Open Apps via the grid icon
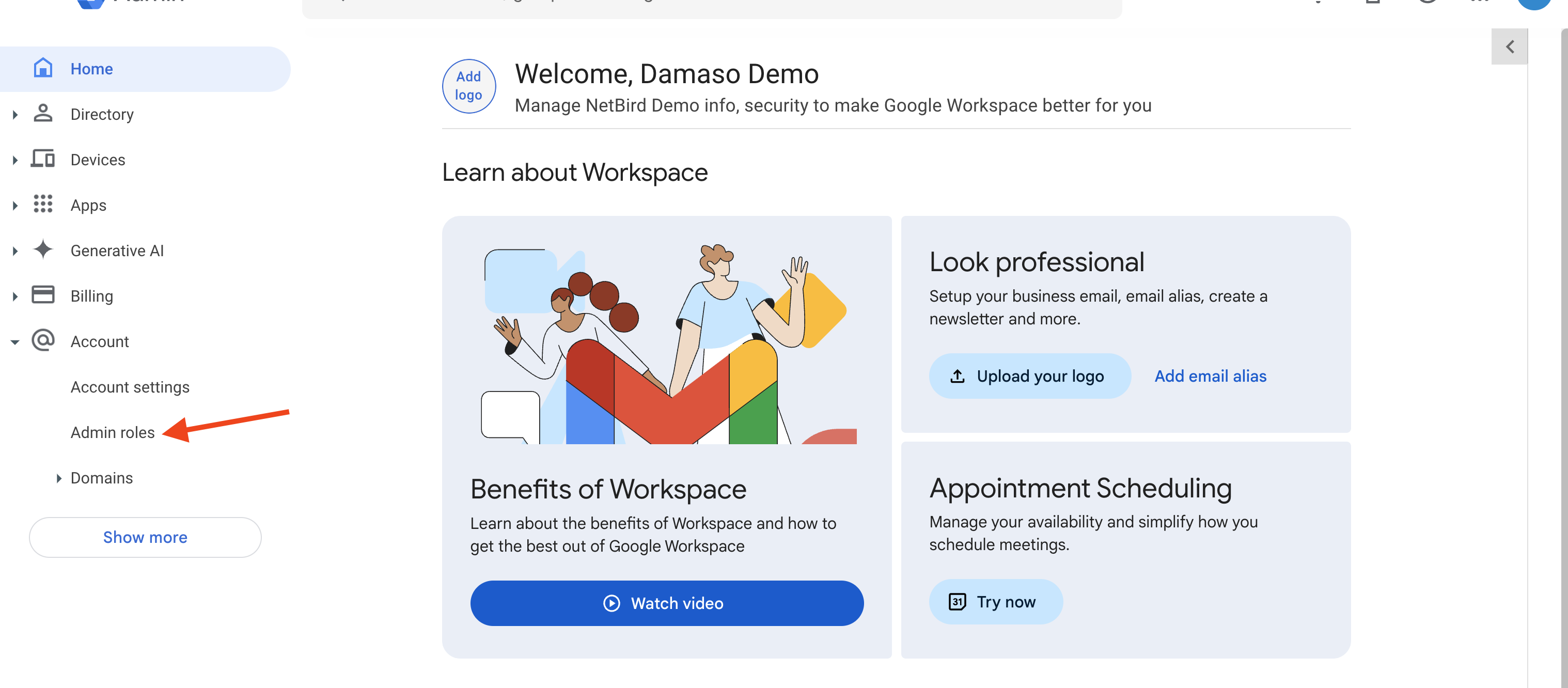Image resolution: width=1568 pixels, height=688 pixels. click(42, 205)
